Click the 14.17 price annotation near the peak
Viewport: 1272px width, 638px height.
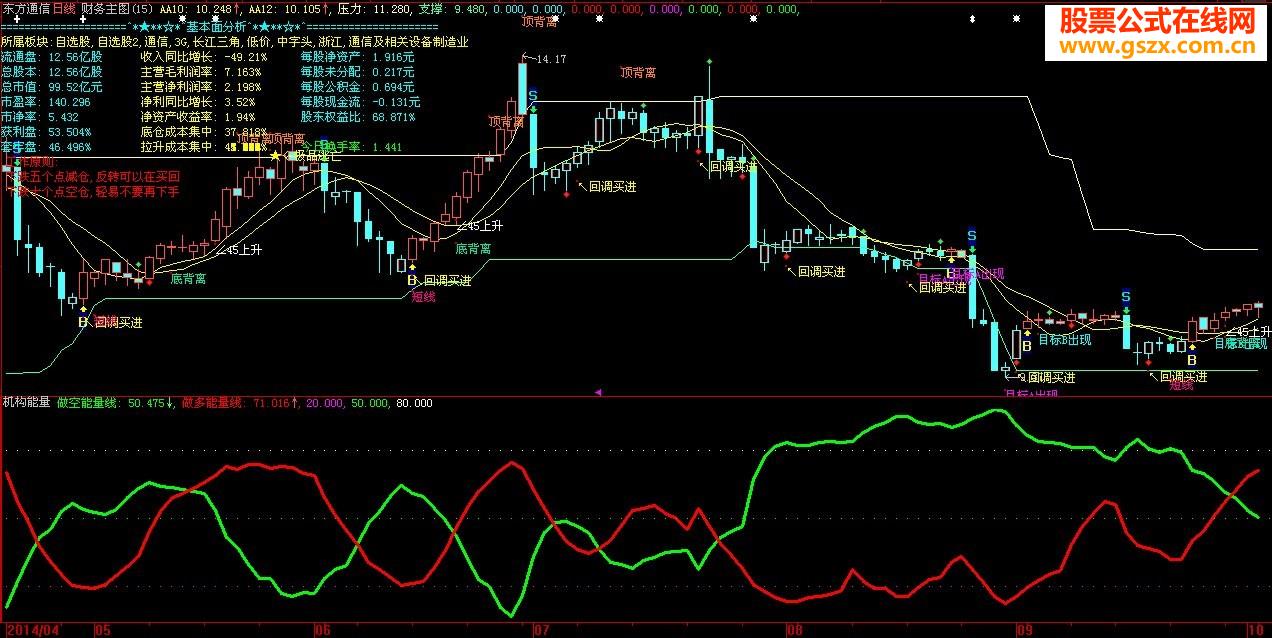pyautogui.click(x=550, y=58)
